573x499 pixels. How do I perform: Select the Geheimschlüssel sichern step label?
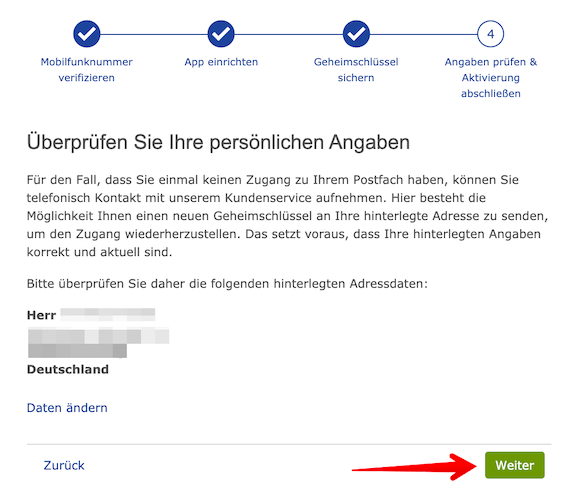pos(356,70)
